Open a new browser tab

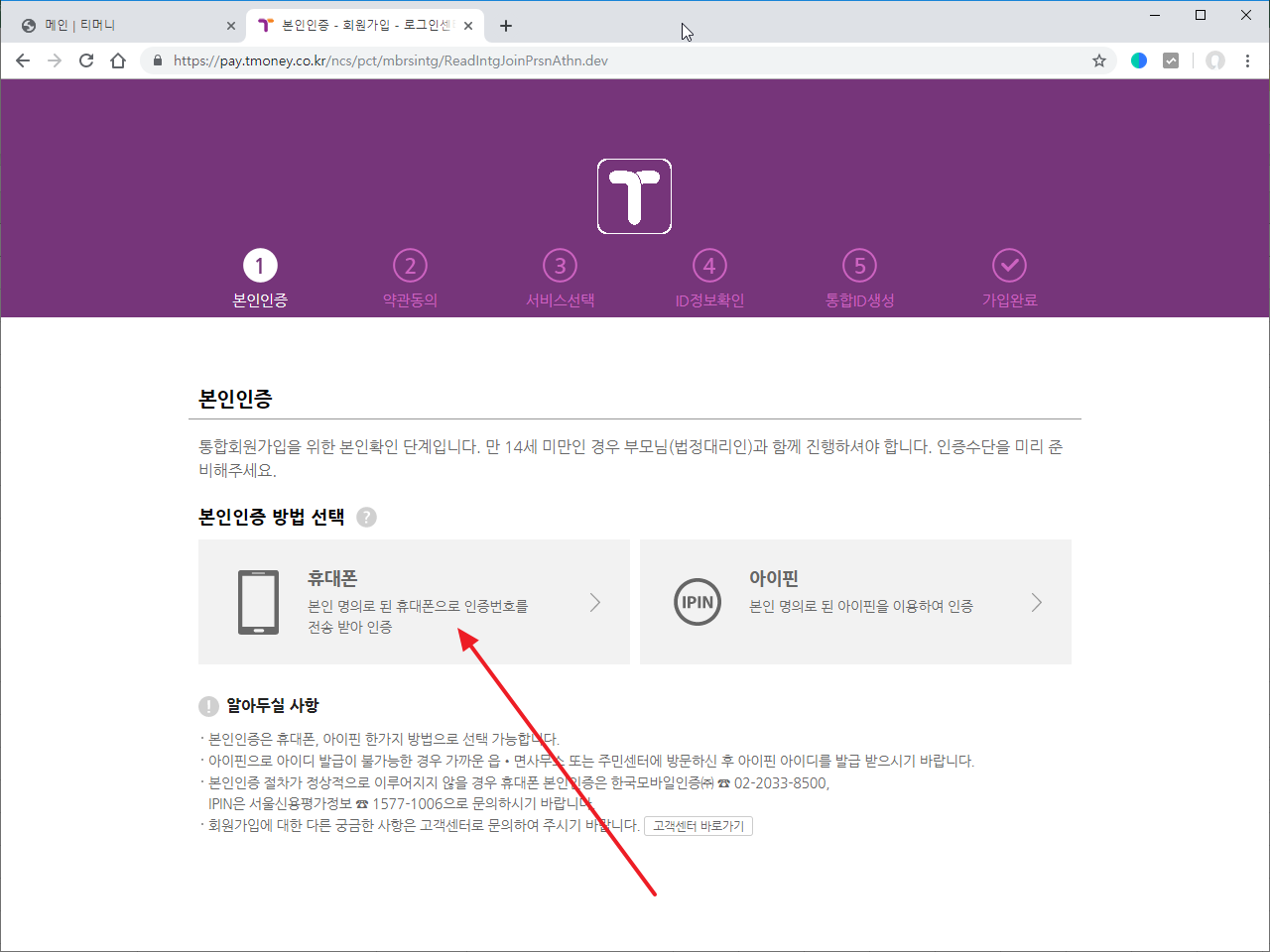tap(506, 26)
